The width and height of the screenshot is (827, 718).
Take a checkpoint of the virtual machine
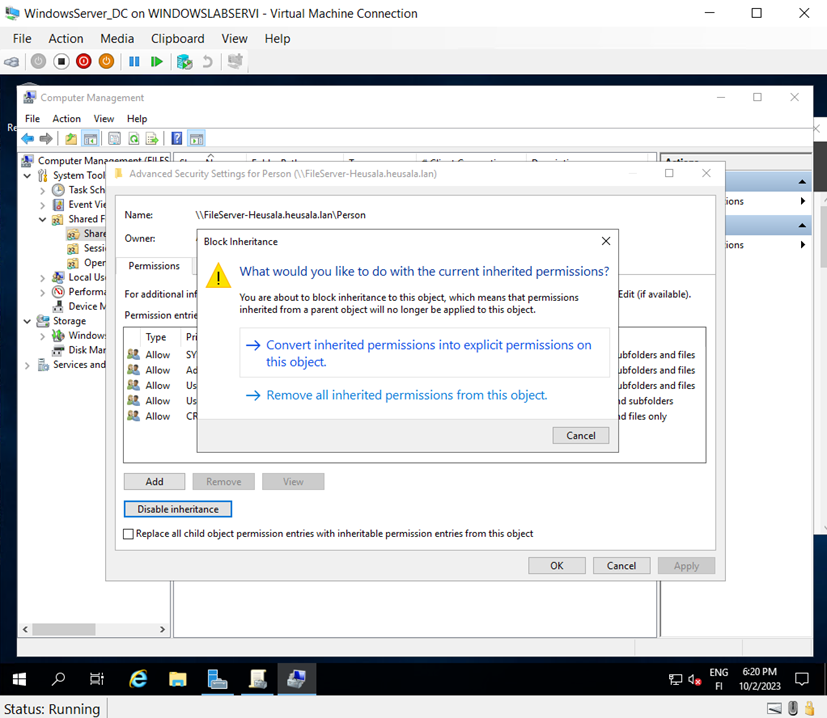[183, 62]
